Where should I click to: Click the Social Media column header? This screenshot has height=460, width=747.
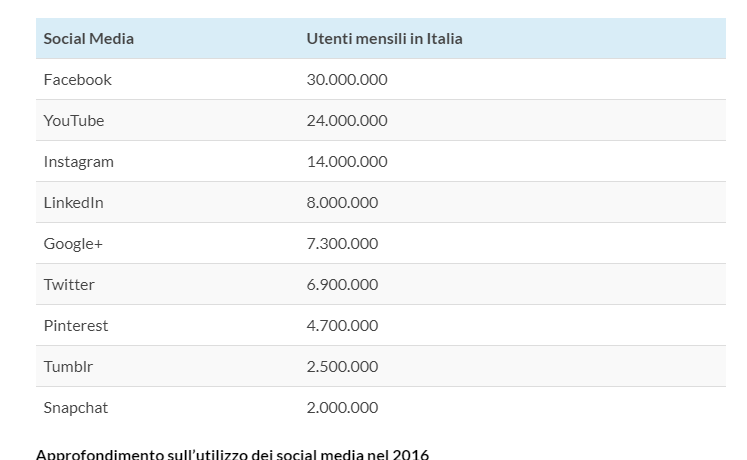click(x=89, y=39)
